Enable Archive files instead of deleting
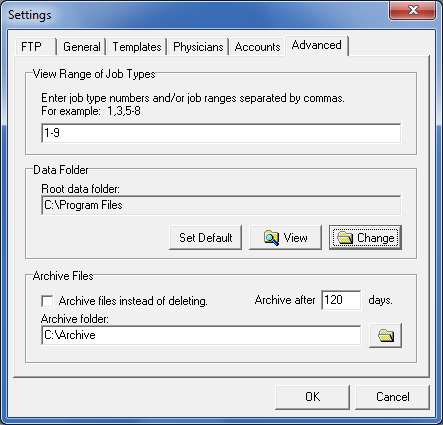 [47, 301]
